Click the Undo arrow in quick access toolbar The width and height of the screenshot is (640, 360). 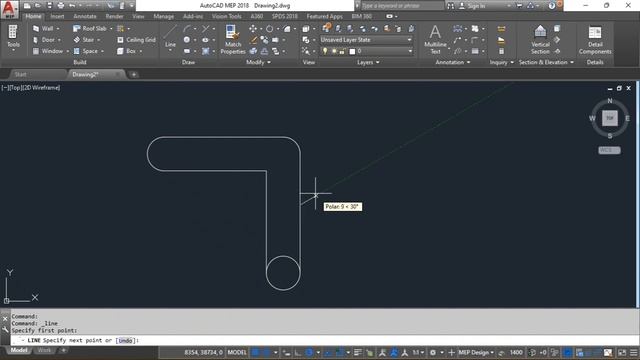tap(72, 6)
